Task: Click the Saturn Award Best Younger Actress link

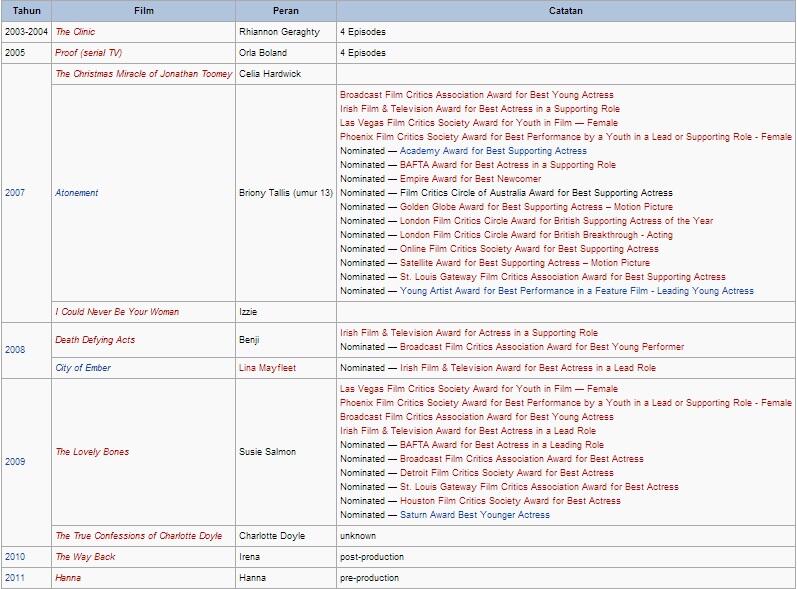Action: tap(475, 515)
